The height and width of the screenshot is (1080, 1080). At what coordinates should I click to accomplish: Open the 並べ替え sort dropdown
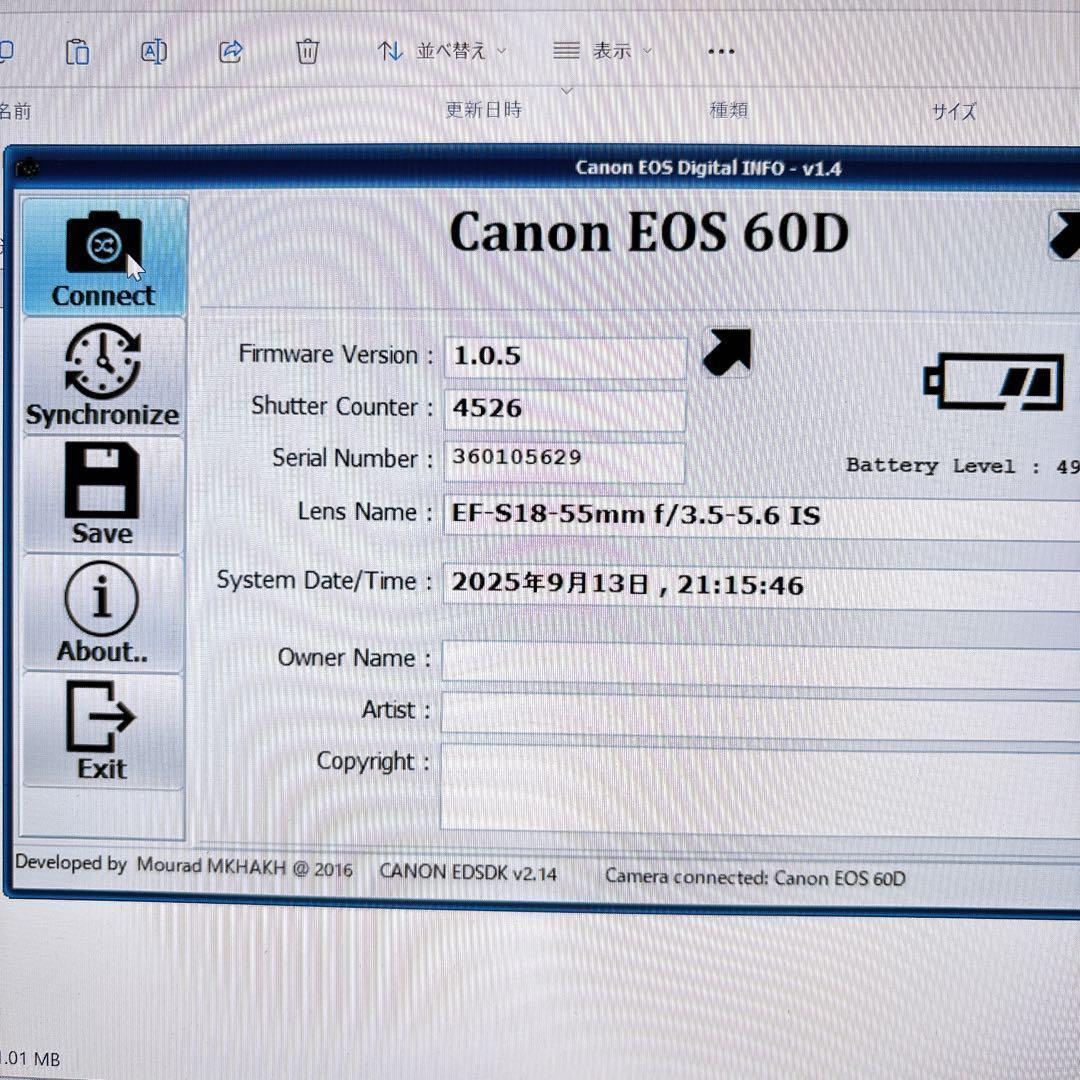click(x=442, y=51)
